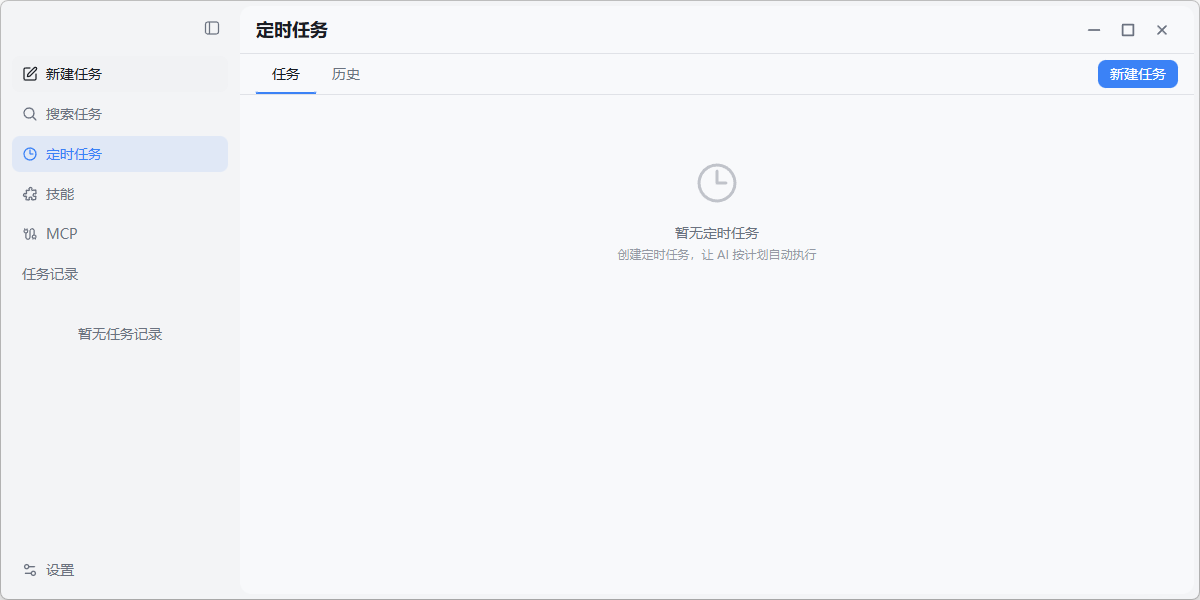Open the 技能 page label in sidebar
The height and width of the screenshot is (600, 1200).
(60, 194)
